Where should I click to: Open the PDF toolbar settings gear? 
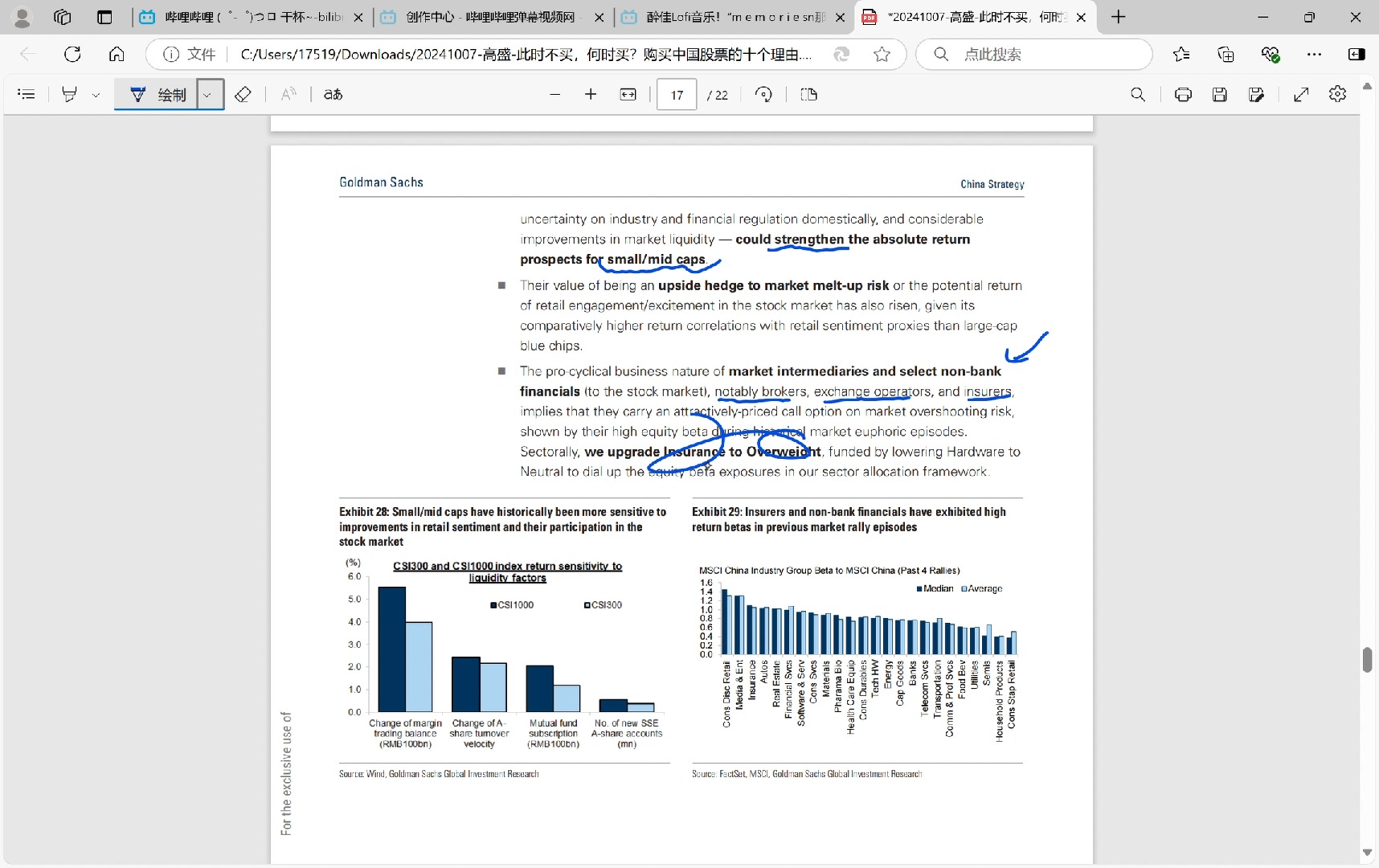[1337, 94]
